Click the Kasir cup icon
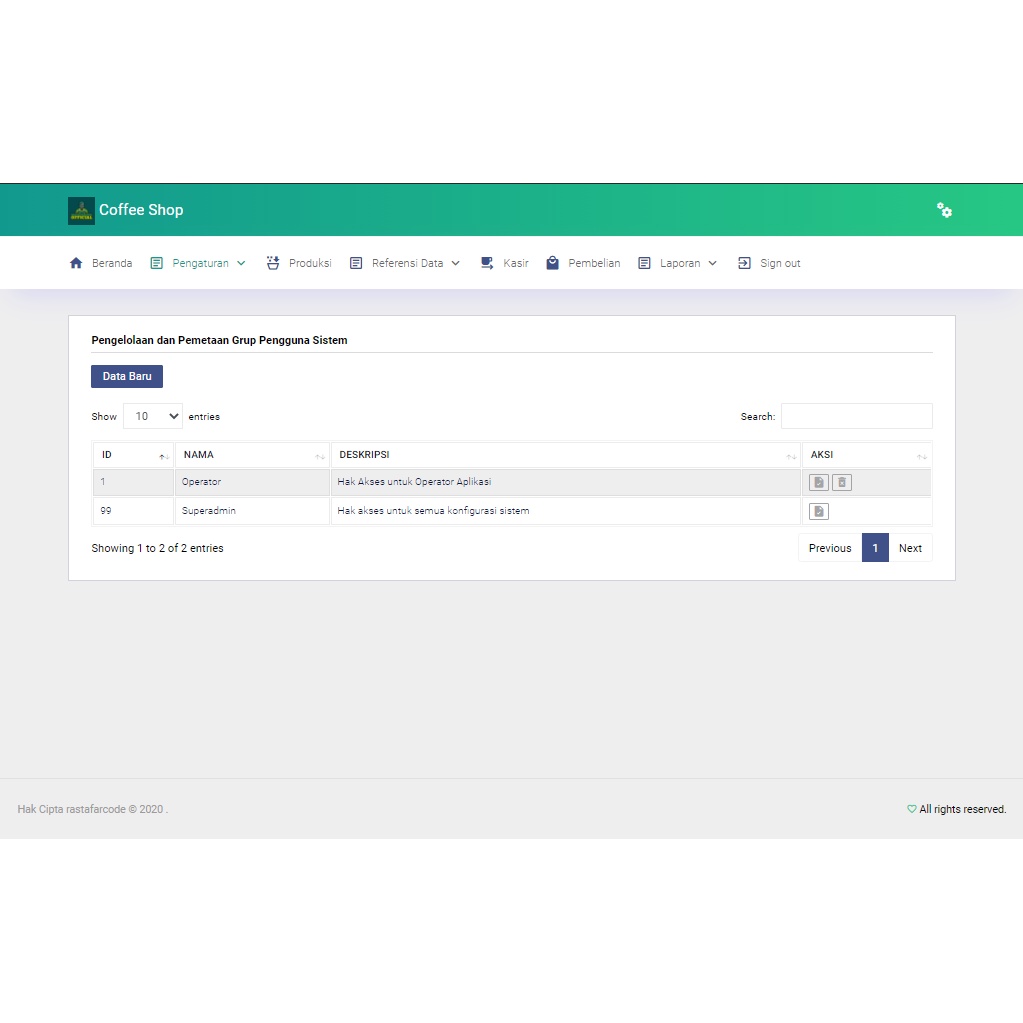The width and height of the screenshot is (1023, 1023). click(487, 263)
